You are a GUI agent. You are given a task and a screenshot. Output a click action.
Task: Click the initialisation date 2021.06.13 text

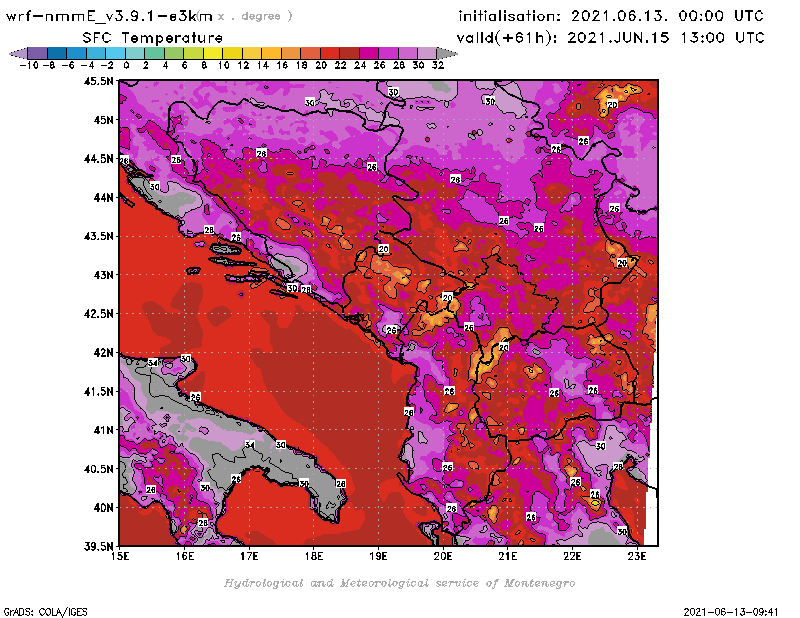tap(611, 16)
